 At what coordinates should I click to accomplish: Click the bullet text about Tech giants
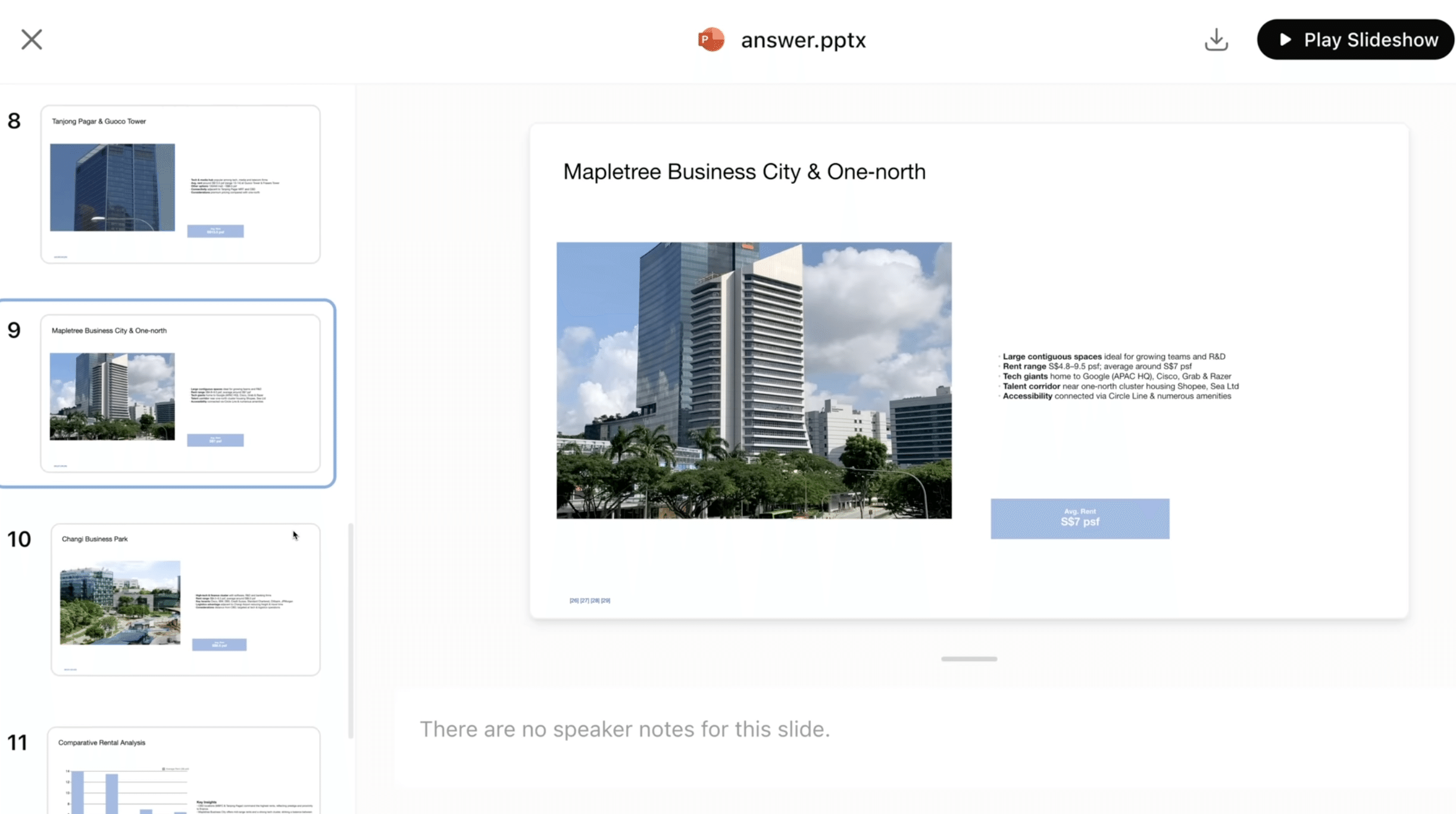pyautogui.click(x=1116, y=376)
